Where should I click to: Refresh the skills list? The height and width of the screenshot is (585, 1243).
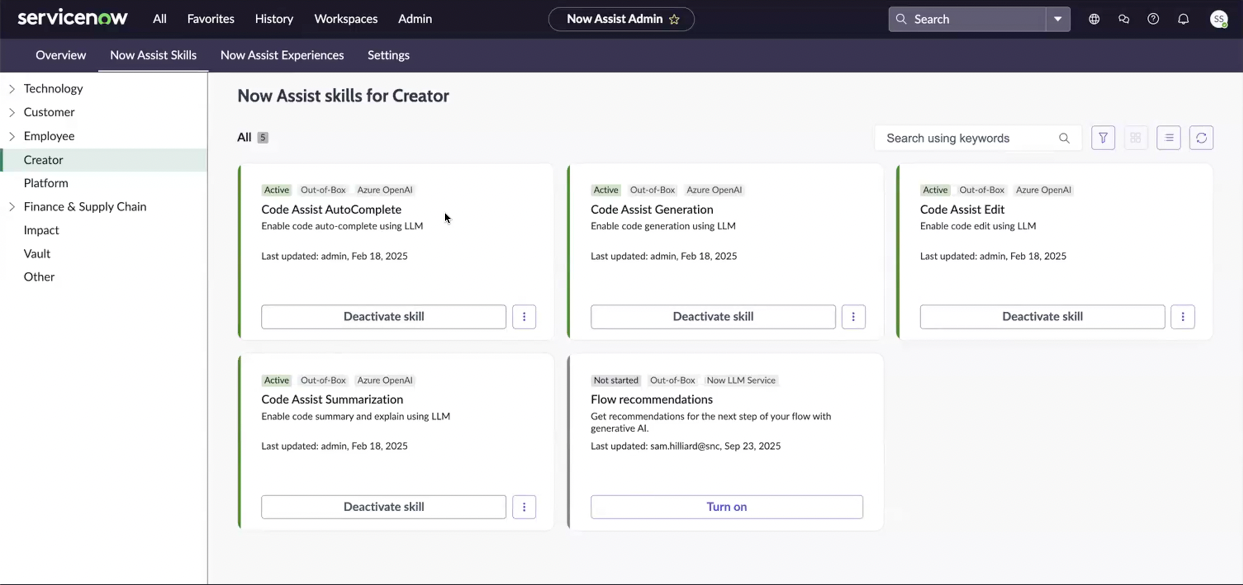point(1201,138)
